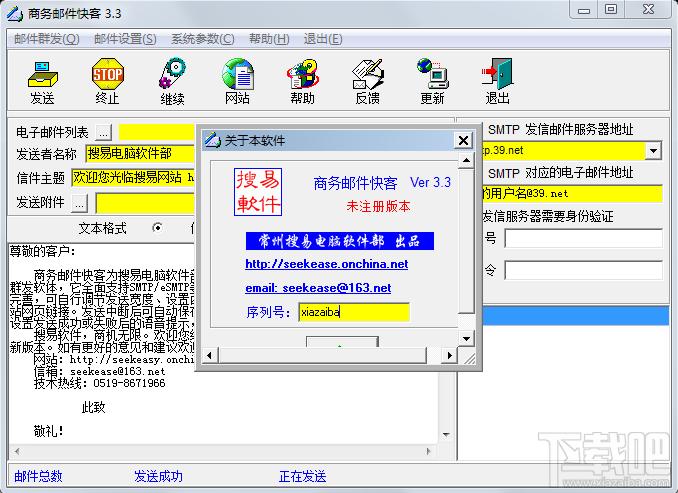The width and height of the screenshot is (678, 493).
Task: Open the 邮件群发(Q) menu
Action: (47, 39)
